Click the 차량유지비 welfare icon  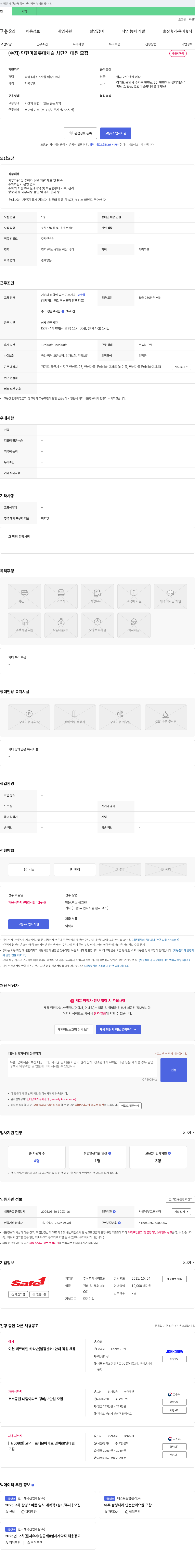97,596
